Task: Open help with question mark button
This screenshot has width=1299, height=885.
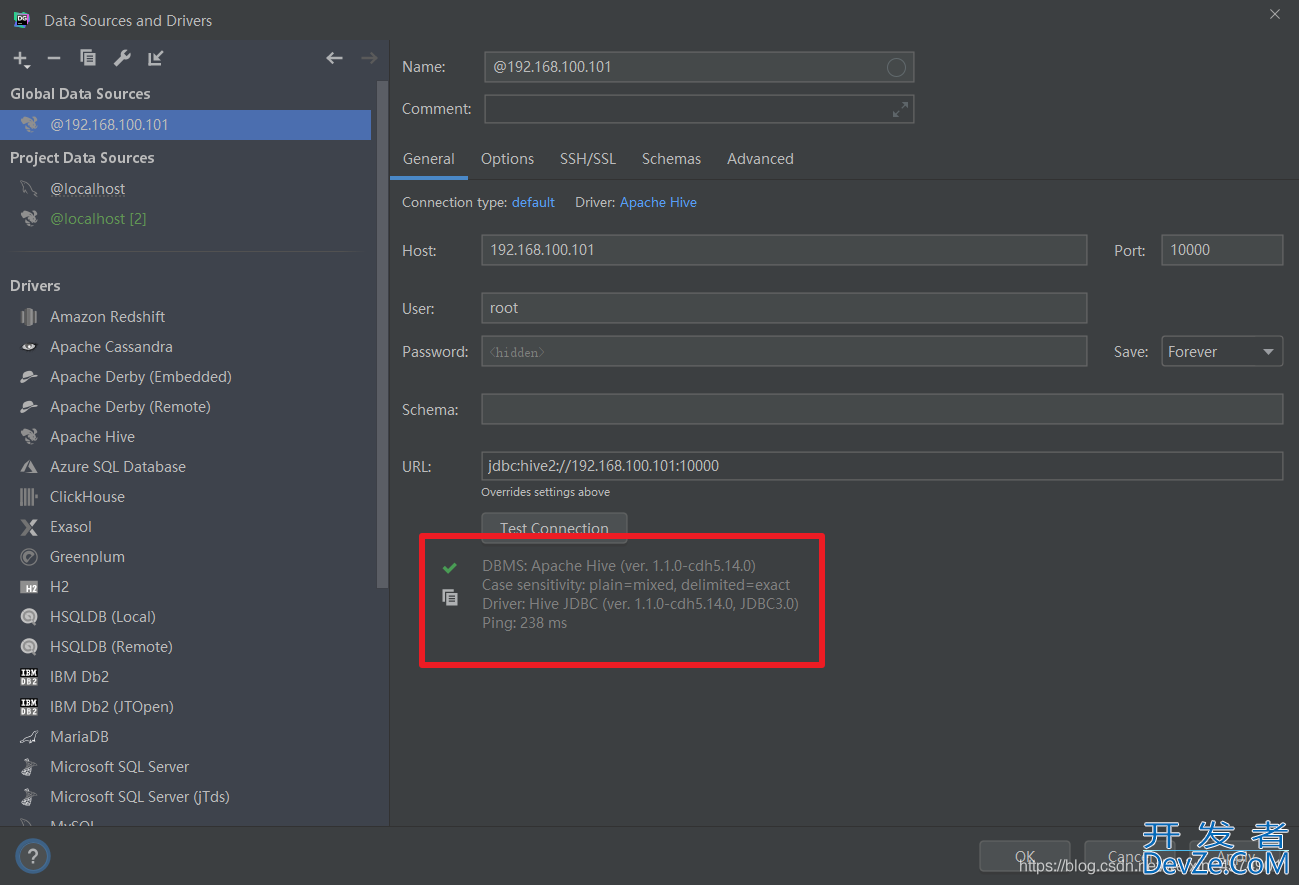Action: (32, 856)
